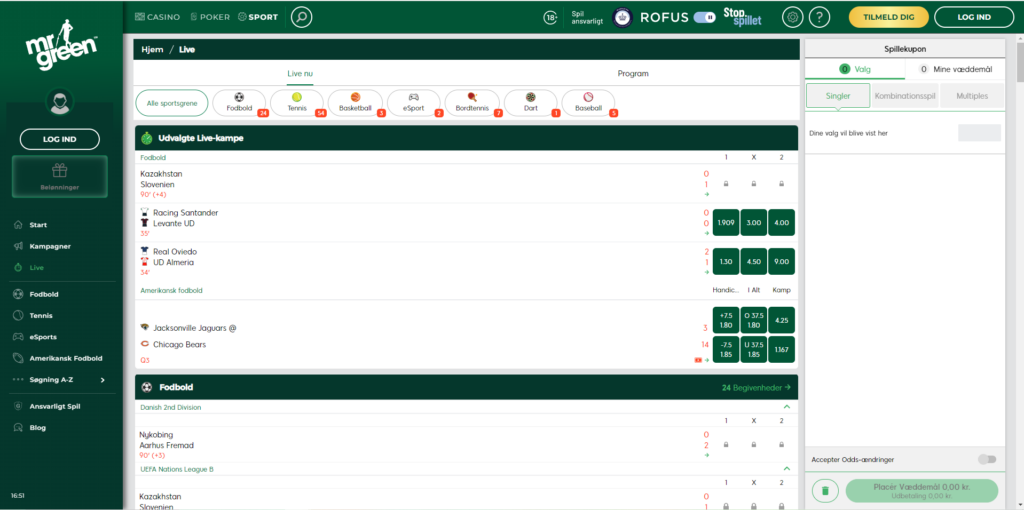
Task: Select the Dart sport filter
Action: (531, 103)
